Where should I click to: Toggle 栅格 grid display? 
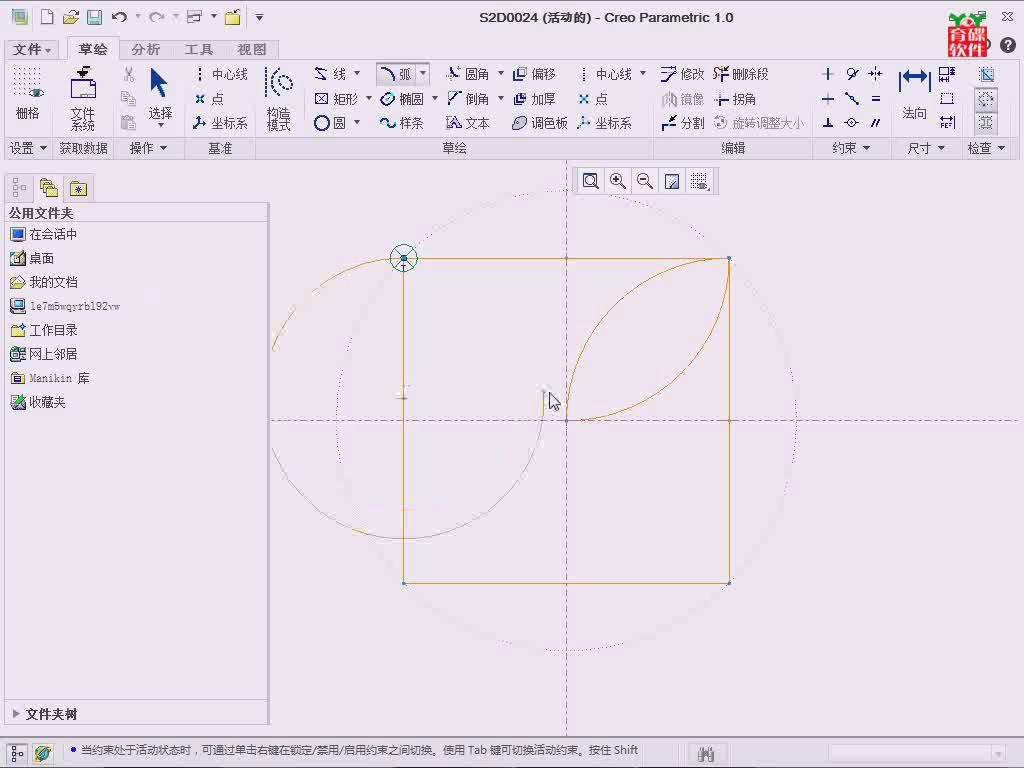27,94
